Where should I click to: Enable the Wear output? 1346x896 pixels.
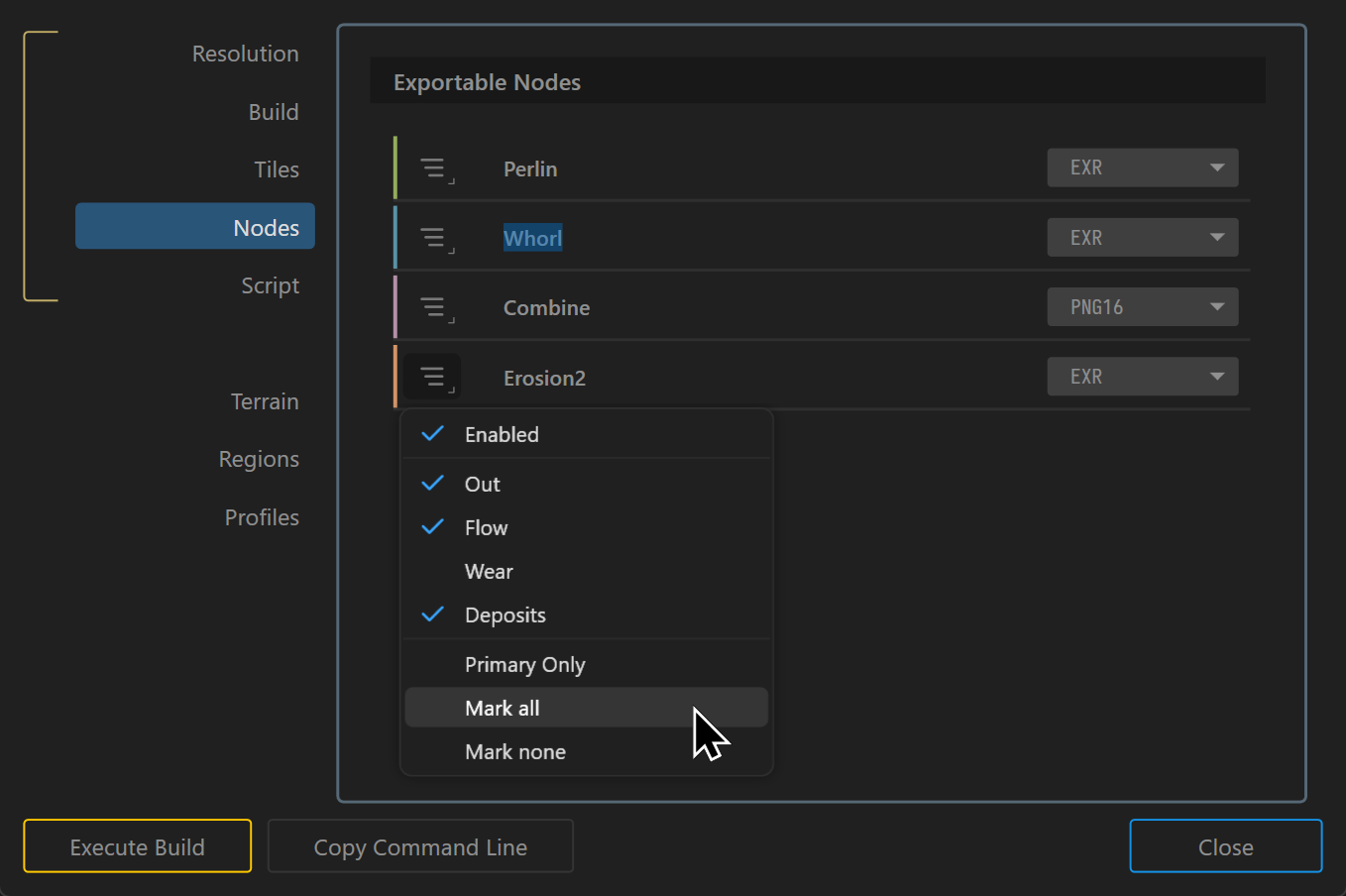click(488, 571)
